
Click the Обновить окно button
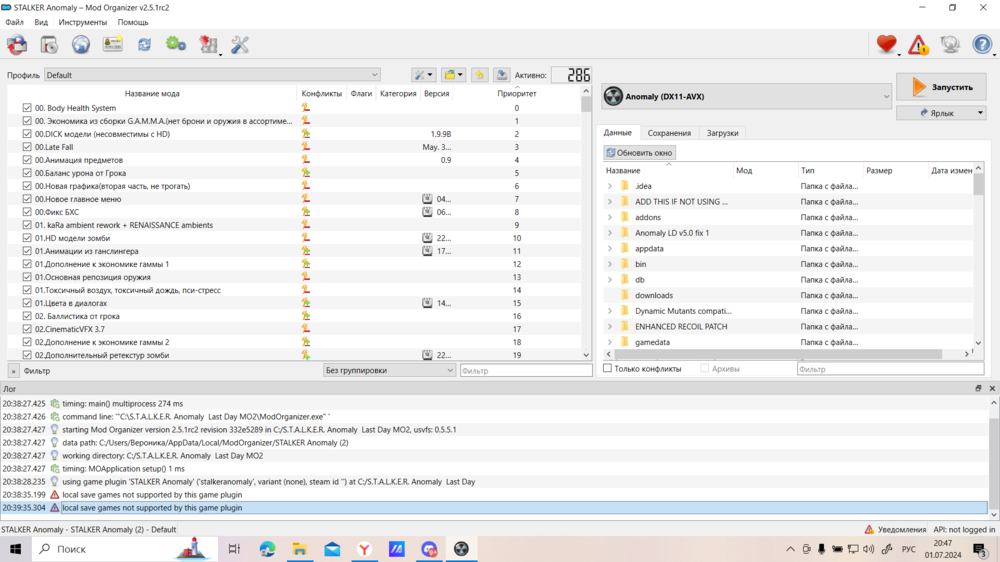click(640, 153)
